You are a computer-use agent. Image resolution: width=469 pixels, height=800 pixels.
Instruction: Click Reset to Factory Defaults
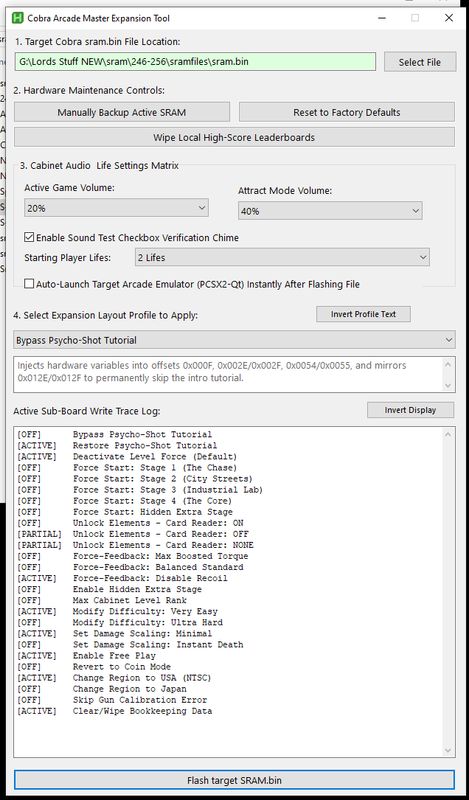(347, 112)
